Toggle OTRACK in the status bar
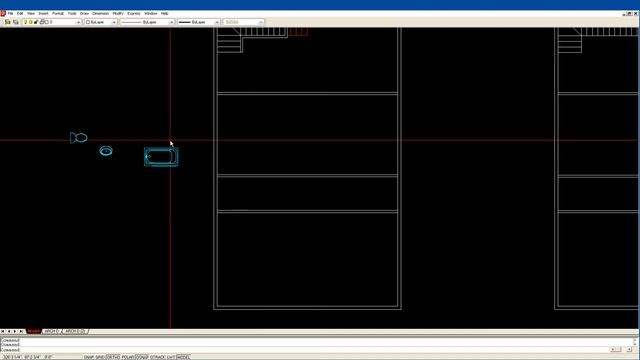 (158, 357)
